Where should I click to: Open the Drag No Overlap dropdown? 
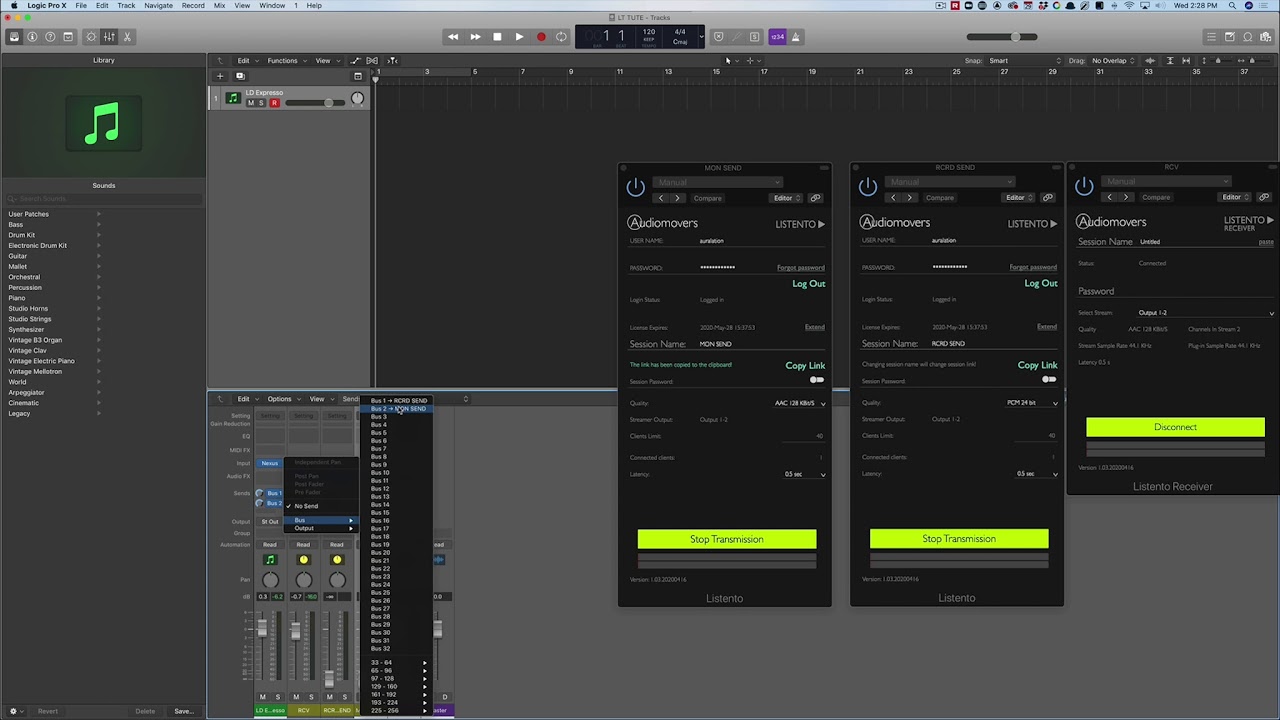click(x=1114, y=61)
